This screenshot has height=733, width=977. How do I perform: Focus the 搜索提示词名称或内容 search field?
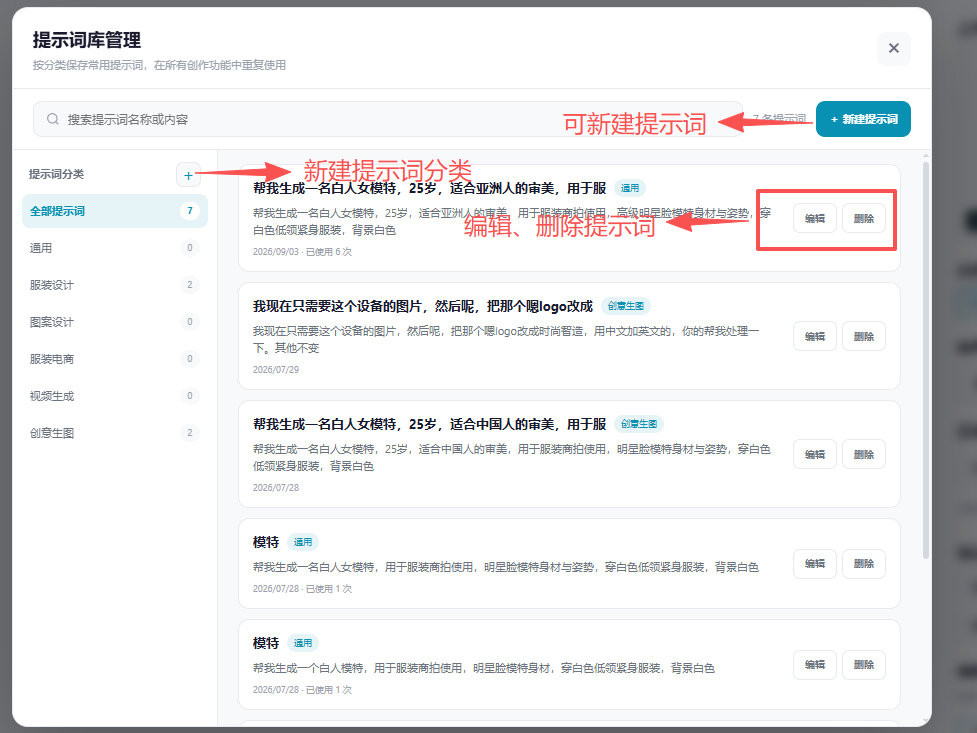388,119
